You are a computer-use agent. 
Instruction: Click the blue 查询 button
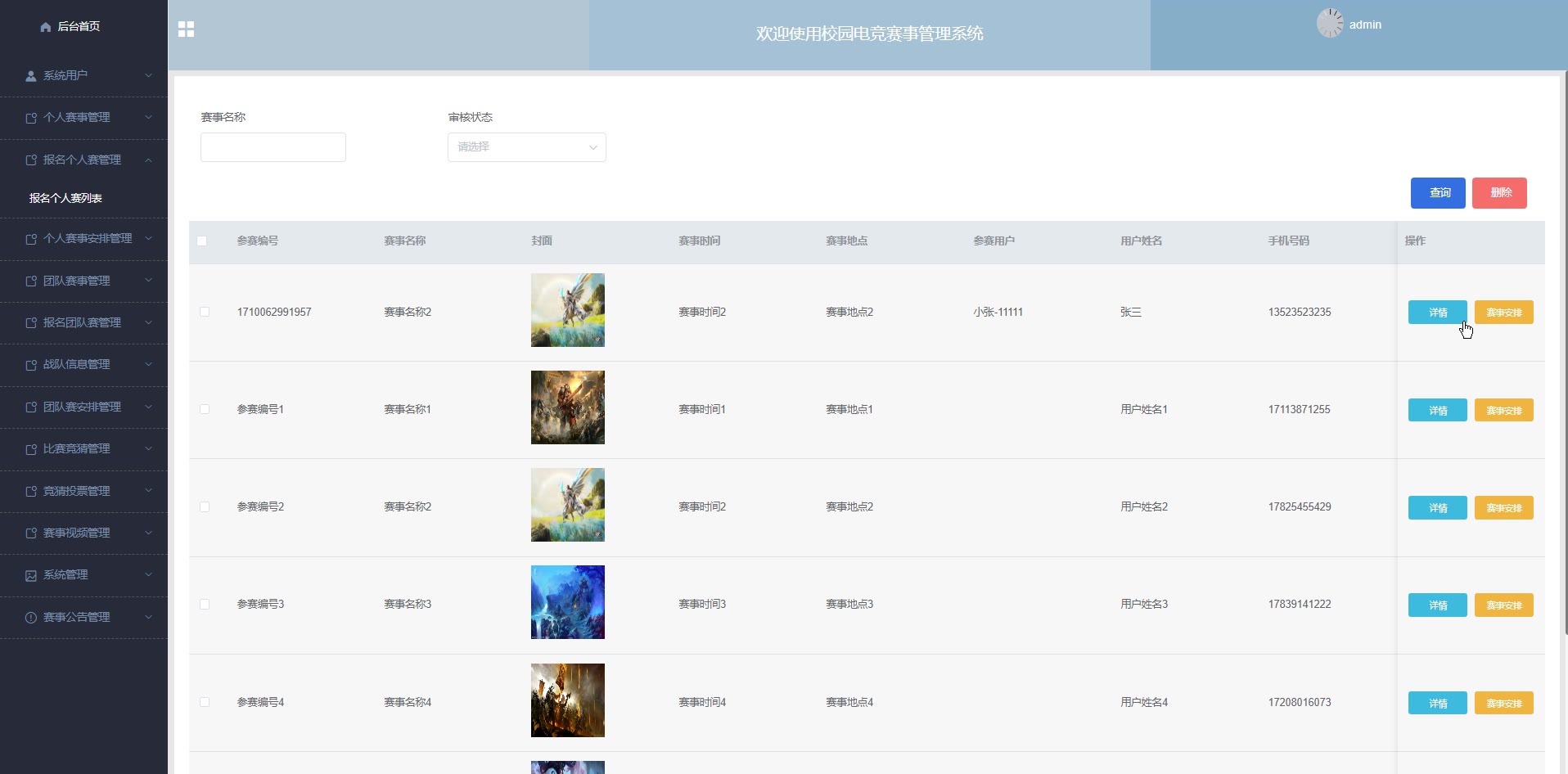point(1438,193)
